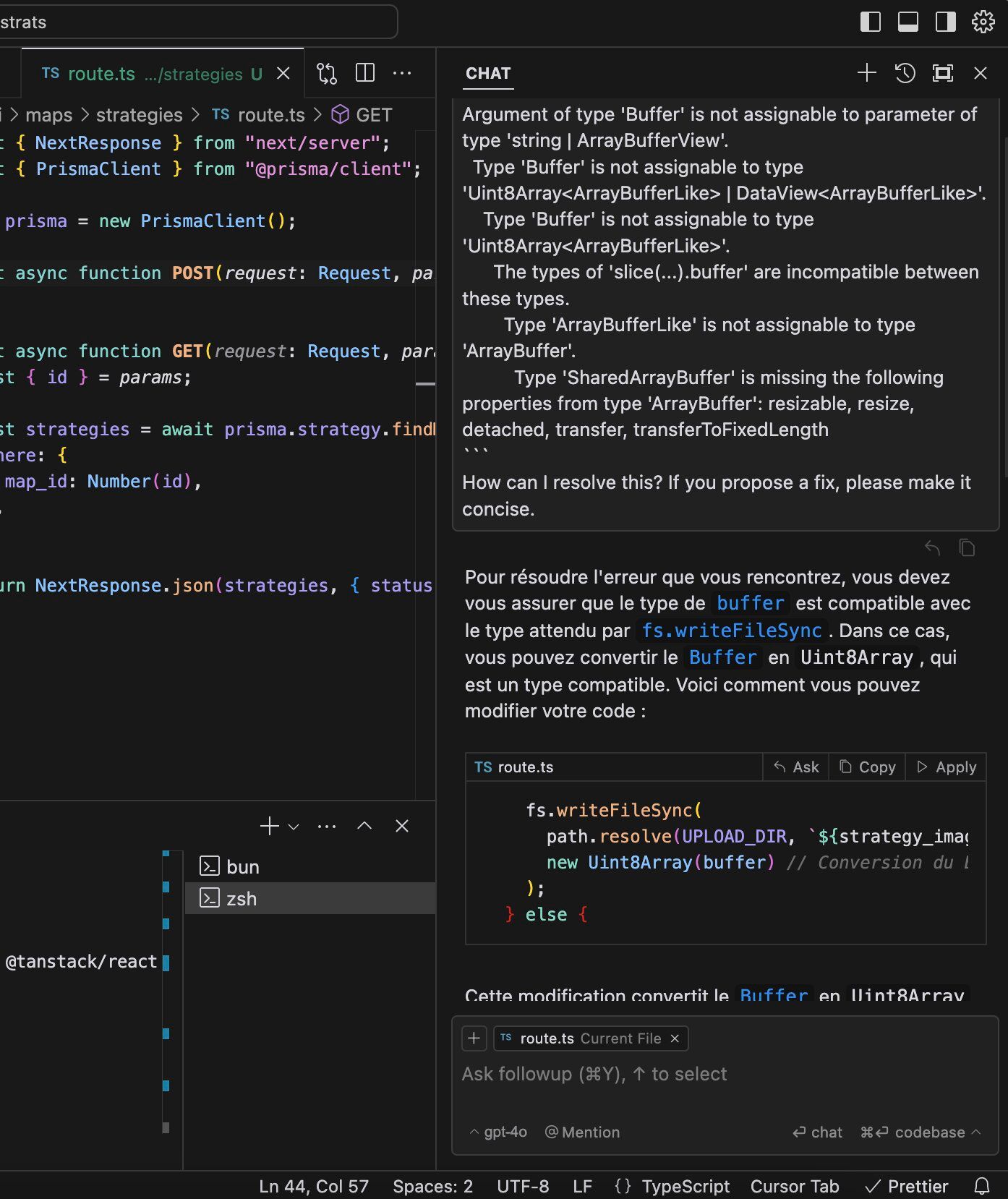Reply to the user message arrow icon
The height and width of the screenshot is (1199, 1008).
(x=933, y=548)
